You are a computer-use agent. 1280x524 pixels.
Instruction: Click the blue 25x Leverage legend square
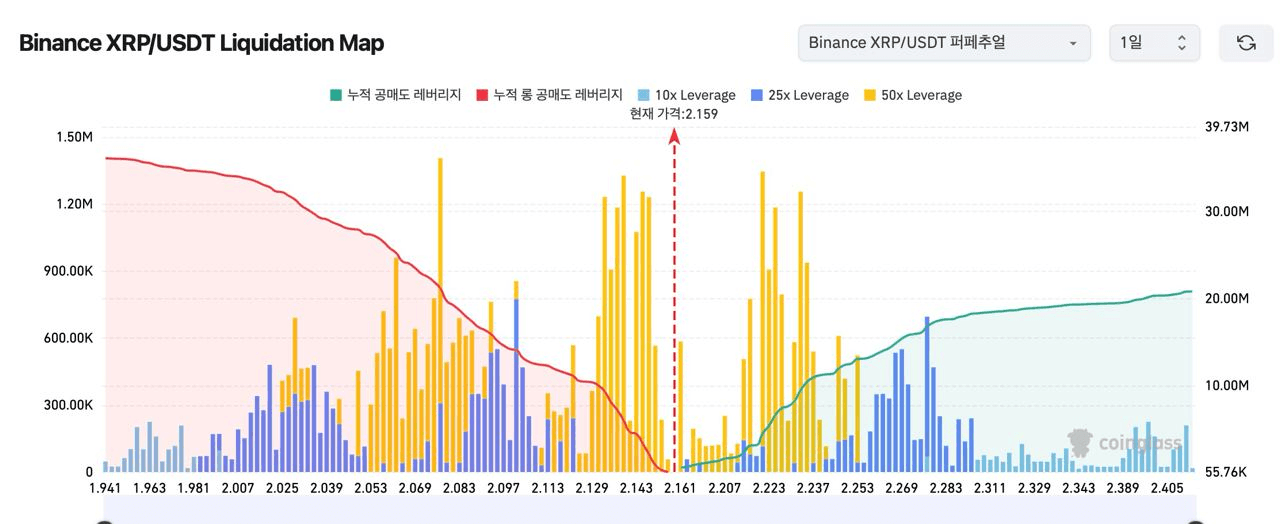[757, 95]
